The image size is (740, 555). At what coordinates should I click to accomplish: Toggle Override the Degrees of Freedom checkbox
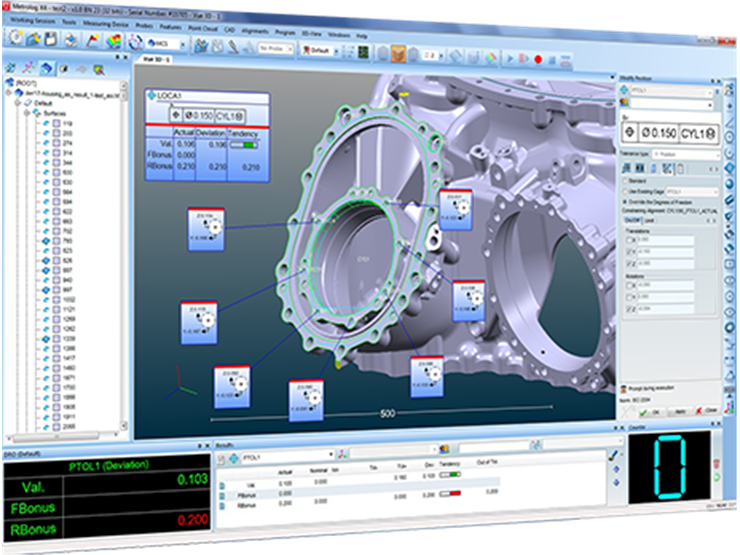tap(626, 201)
